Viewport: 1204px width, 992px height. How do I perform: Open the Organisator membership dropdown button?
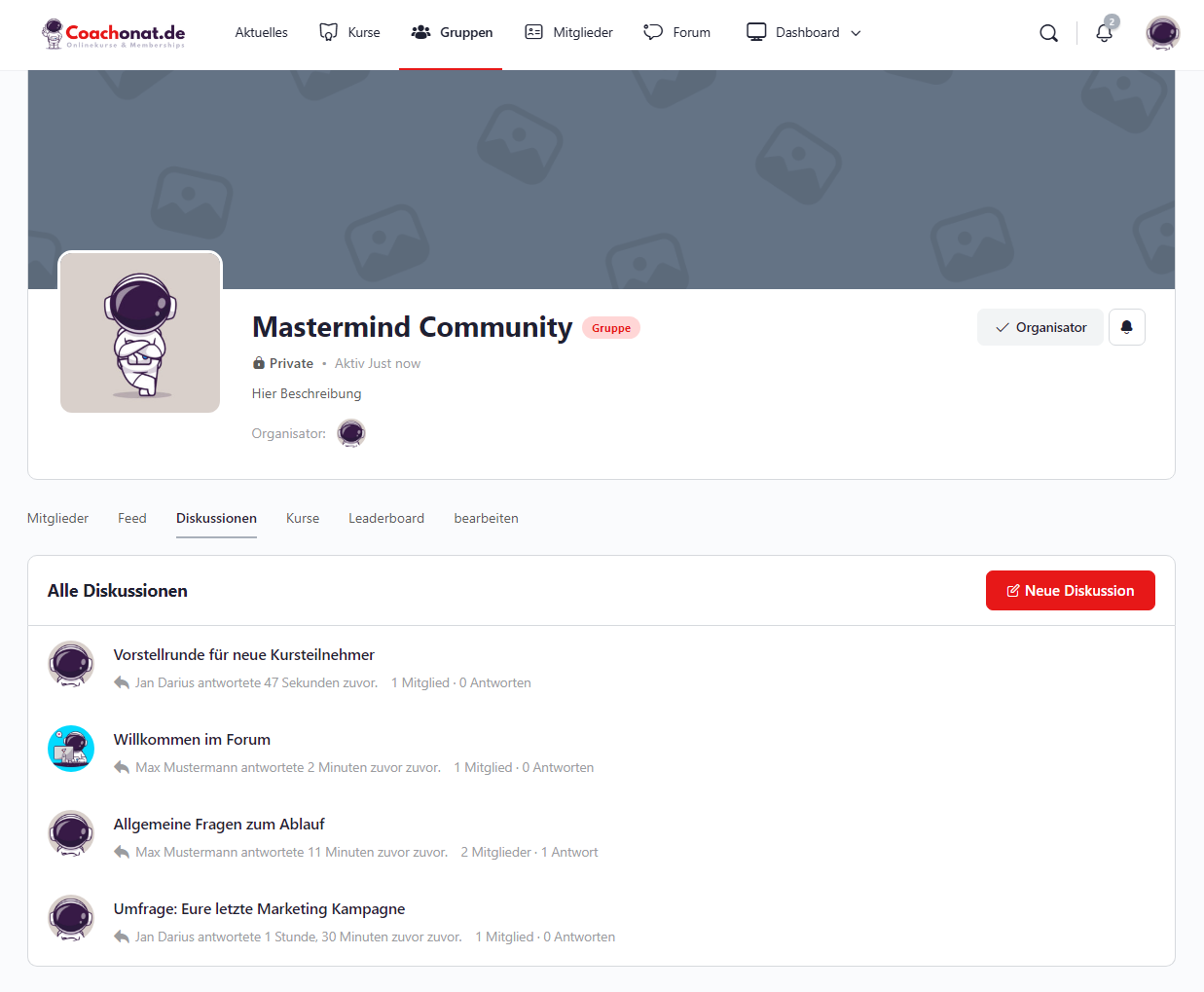click(x=1040, y=327)
